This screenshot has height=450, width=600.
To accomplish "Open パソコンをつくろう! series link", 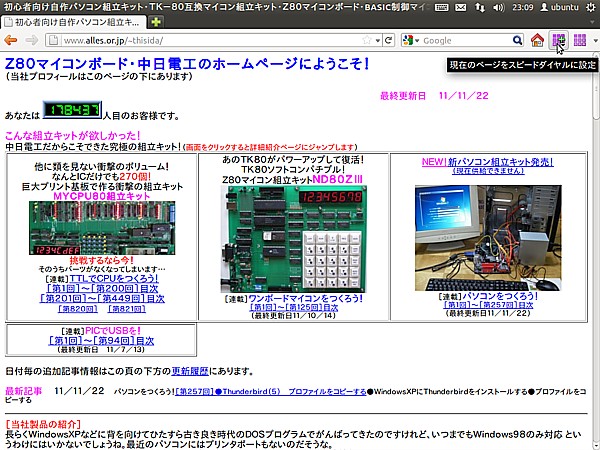I will [500, 296].
